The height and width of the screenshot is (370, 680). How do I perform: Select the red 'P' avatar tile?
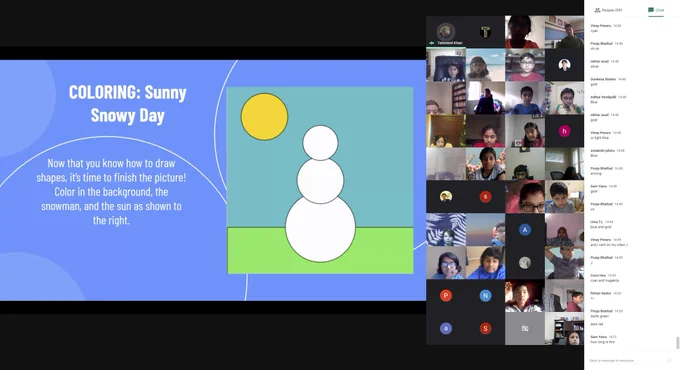tap(446, 296)
